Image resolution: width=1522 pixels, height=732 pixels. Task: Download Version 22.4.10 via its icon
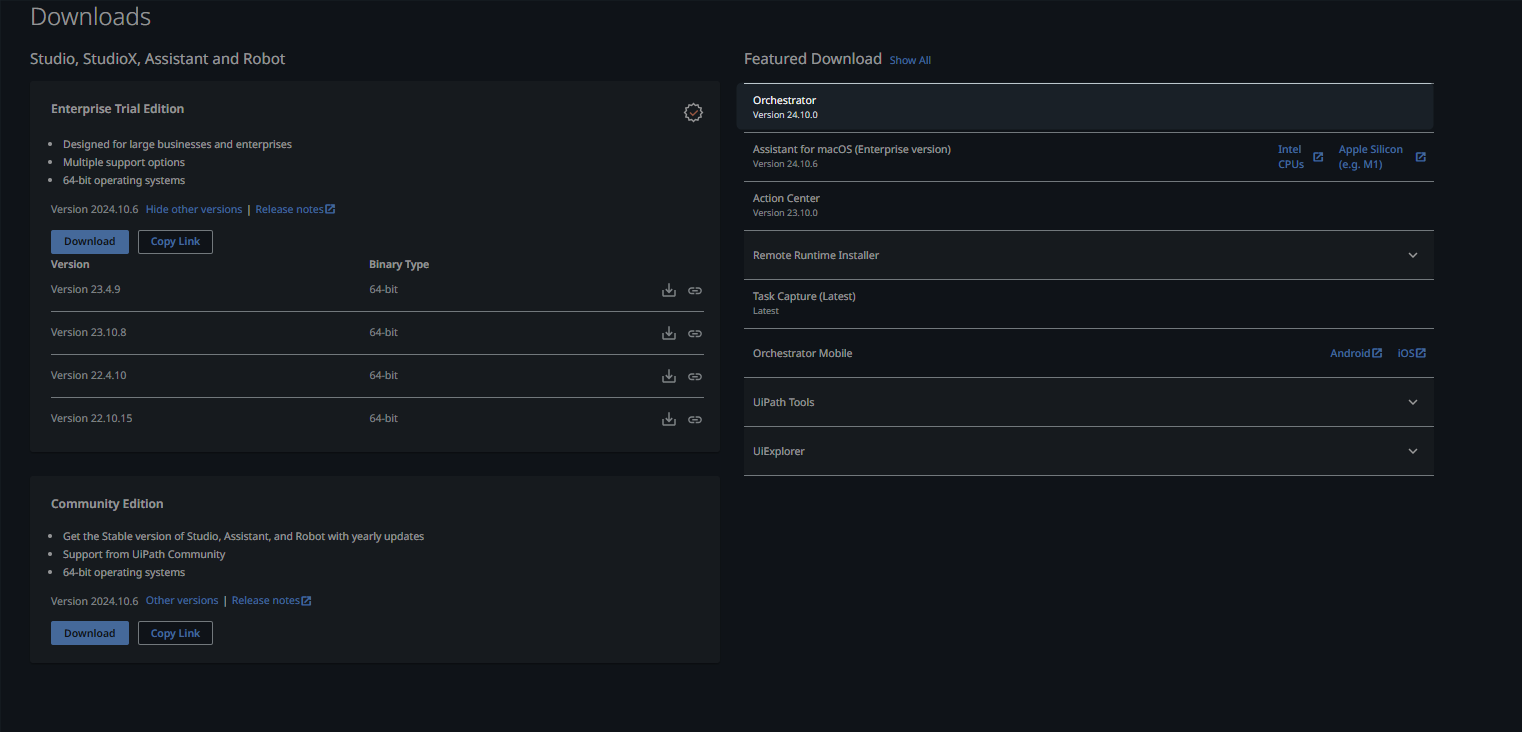(x=669, y=377)
